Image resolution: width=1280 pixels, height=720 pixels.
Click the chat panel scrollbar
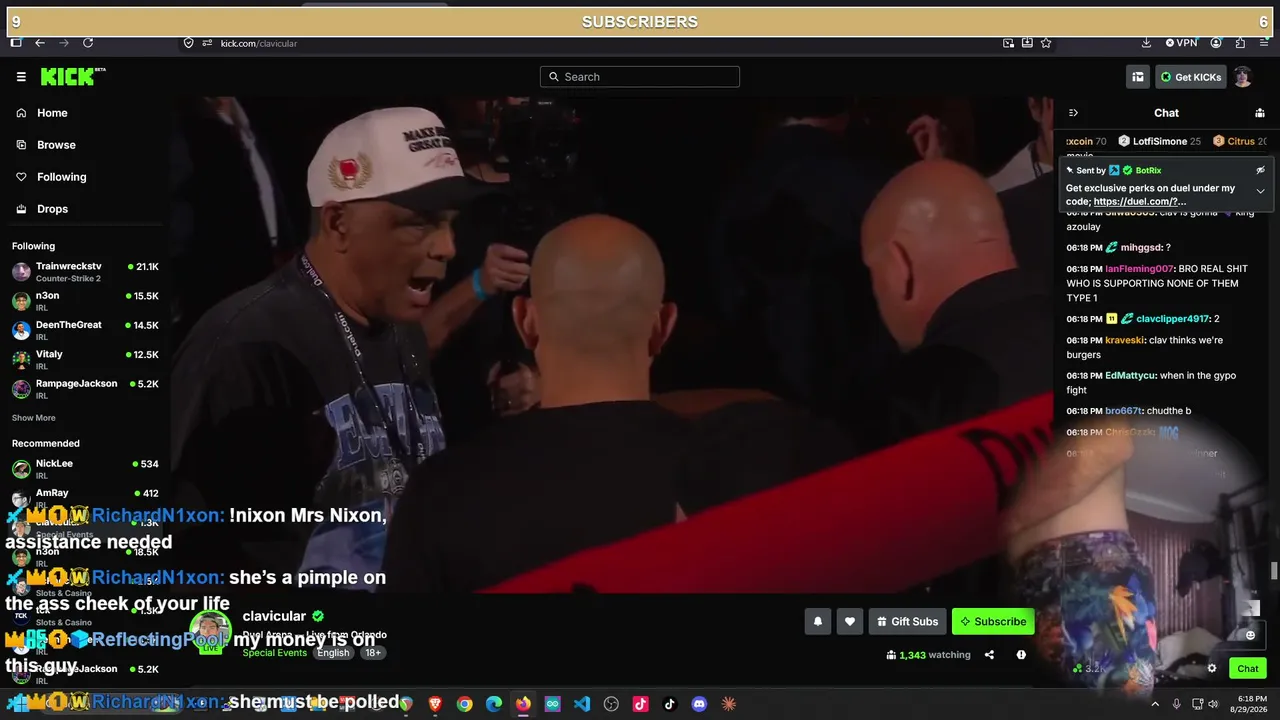tap(1273, 571)
